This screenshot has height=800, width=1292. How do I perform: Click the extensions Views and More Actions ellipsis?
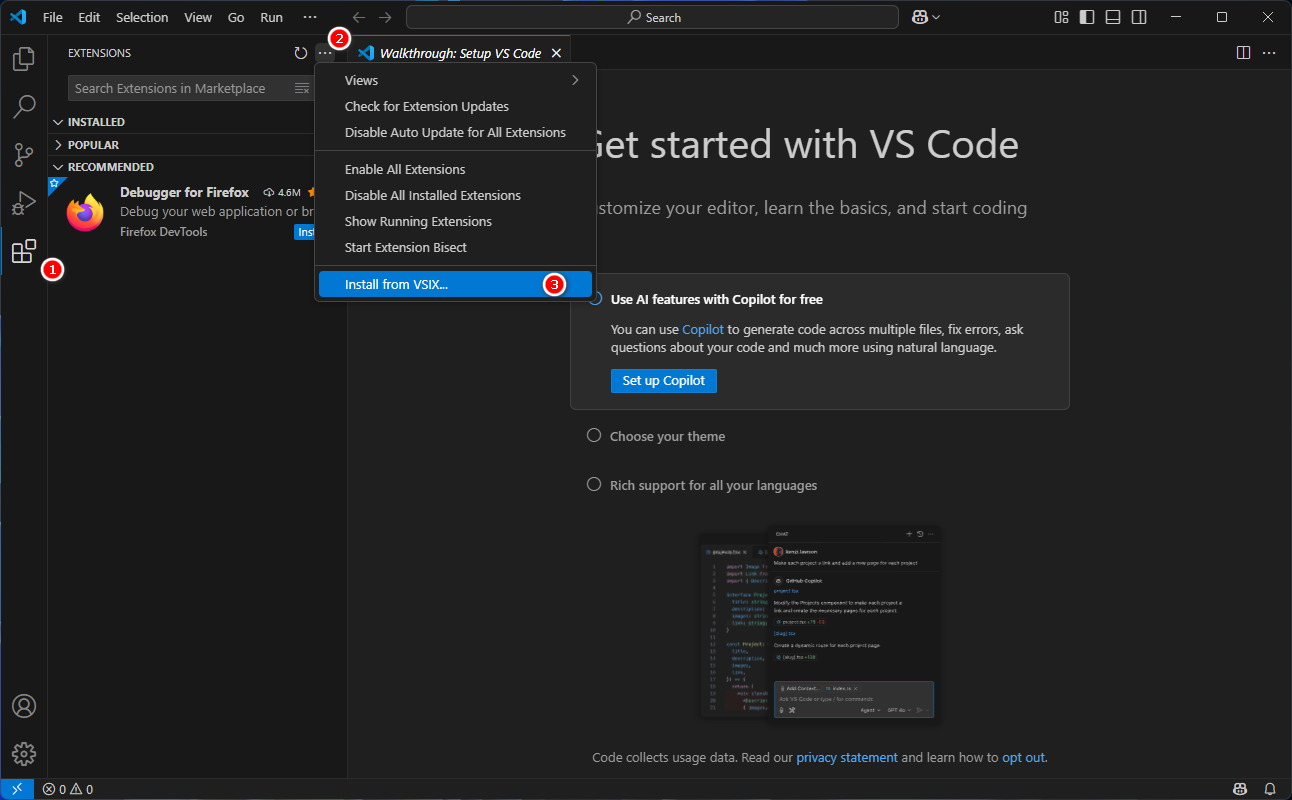(325, 53)
